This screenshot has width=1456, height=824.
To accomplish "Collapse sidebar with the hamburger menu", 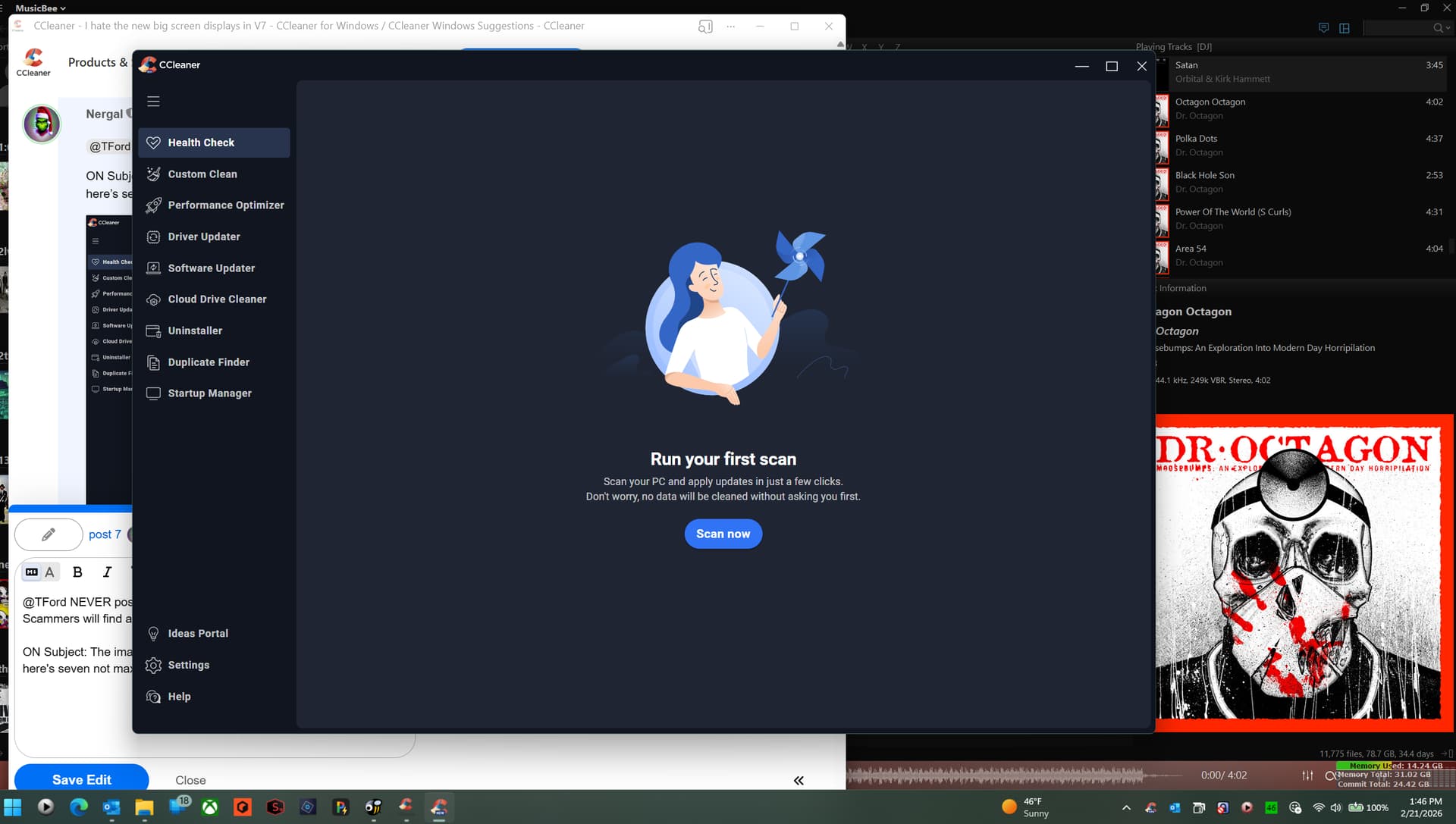I will [x=153, y=102].
